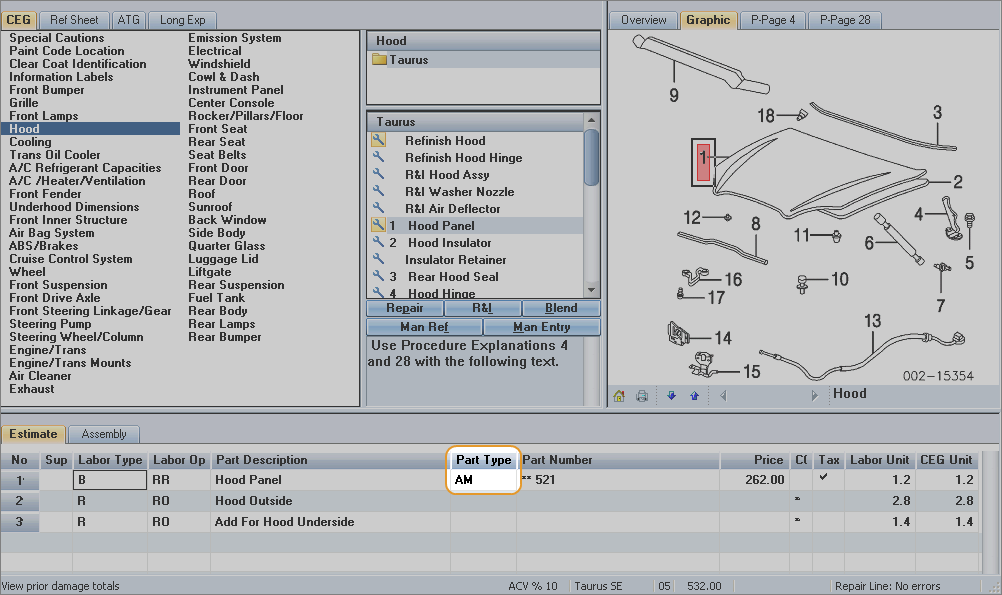Click wrench icon beside Refinish Hood

click(x=379, y=141)
